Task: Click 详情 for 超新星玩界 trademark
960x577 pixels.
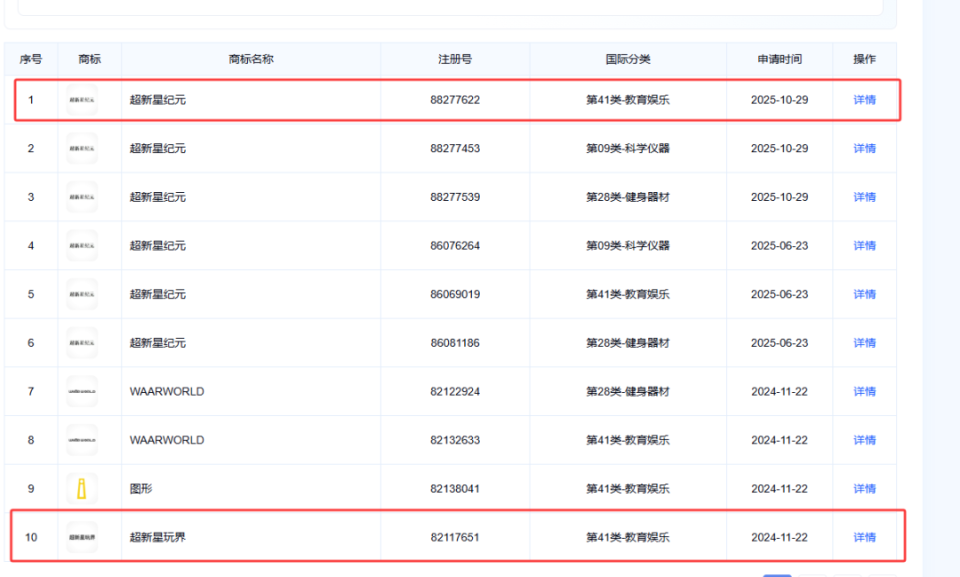Action: point(864,537)
